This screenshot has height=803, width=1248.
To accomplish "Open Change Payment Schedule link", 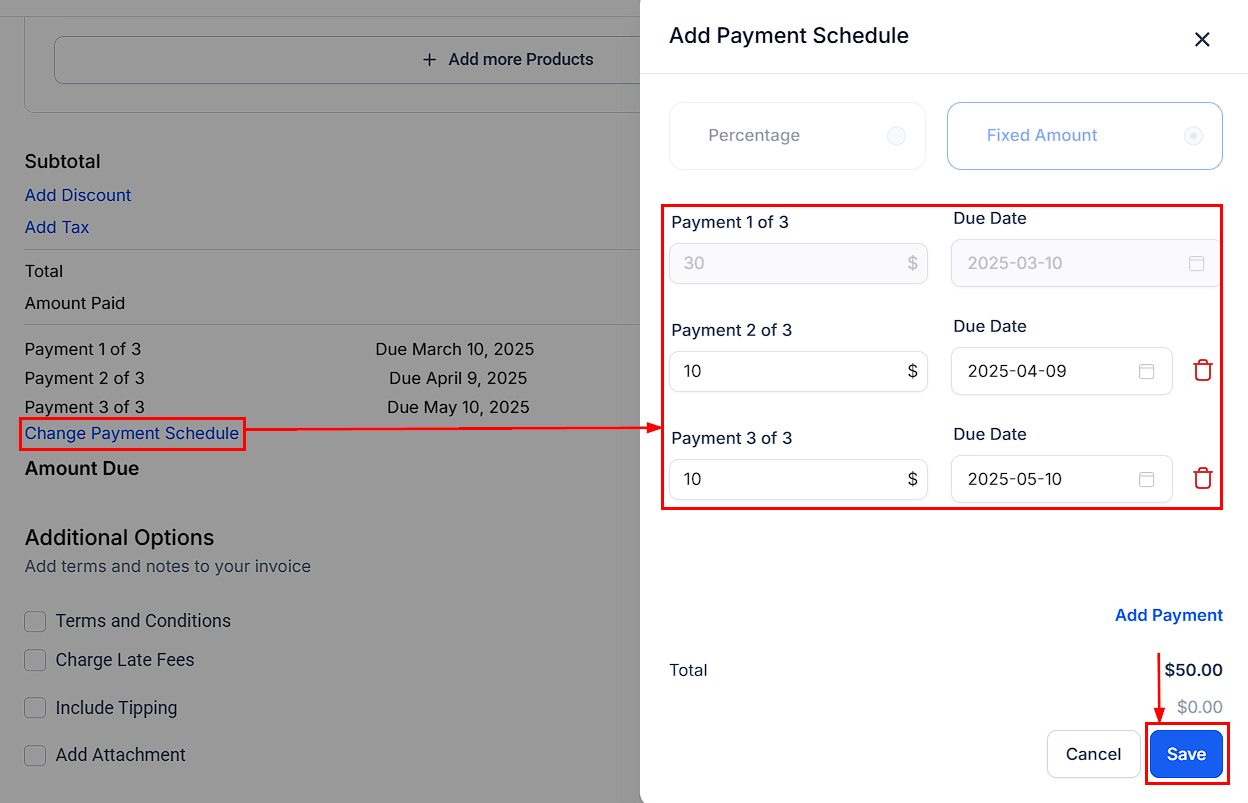I will point(132,434).
